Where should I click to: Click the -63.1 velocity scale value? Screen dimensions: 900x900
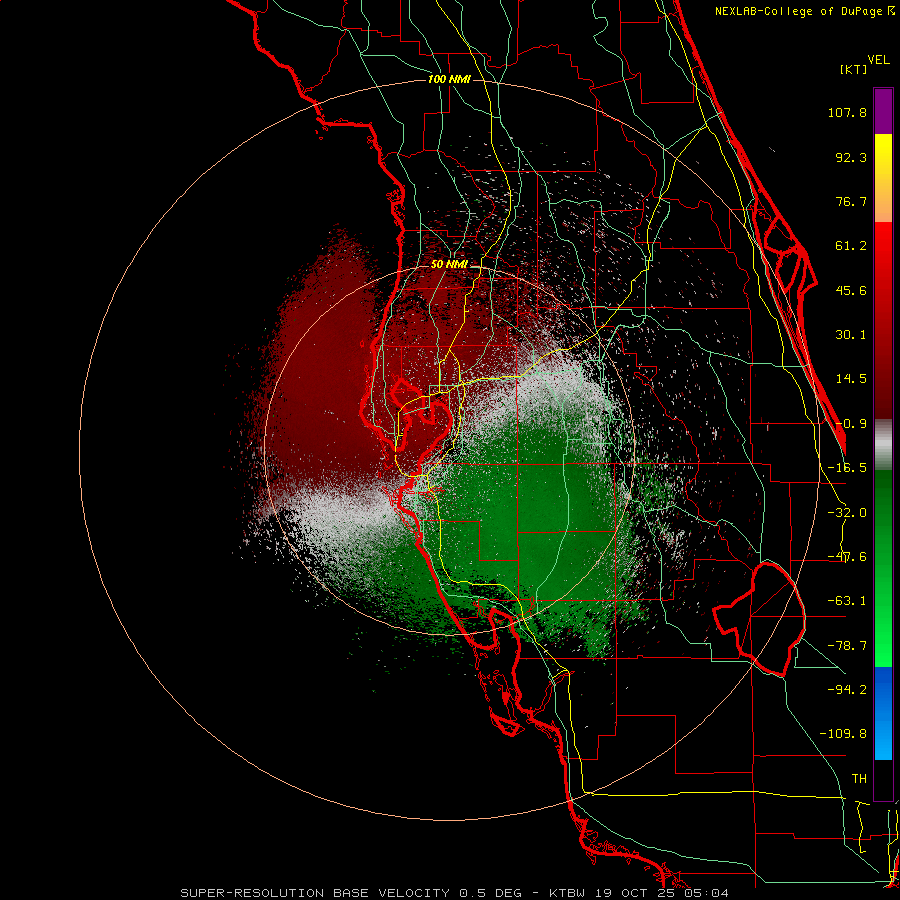pos(847,601)
